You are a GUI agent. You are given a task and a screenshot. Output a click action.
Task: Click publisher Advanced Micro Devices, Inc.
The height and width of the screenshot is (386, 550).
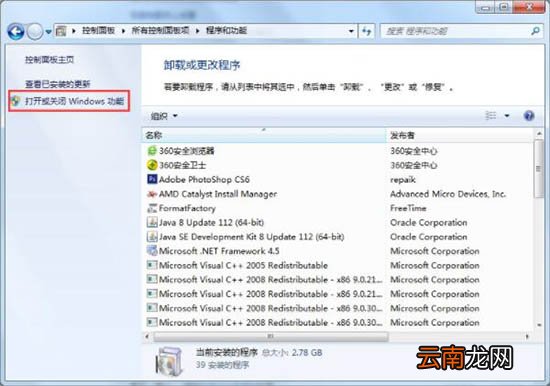(x=448, y=194)
